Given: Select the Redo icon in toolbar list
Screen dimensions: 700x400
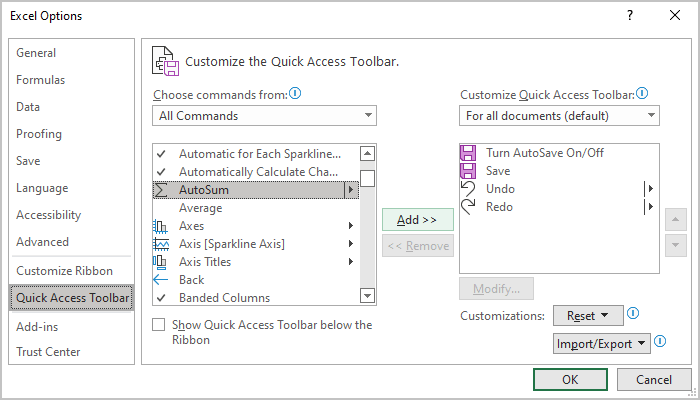Looking at the screenshot, I should (468, 207).
